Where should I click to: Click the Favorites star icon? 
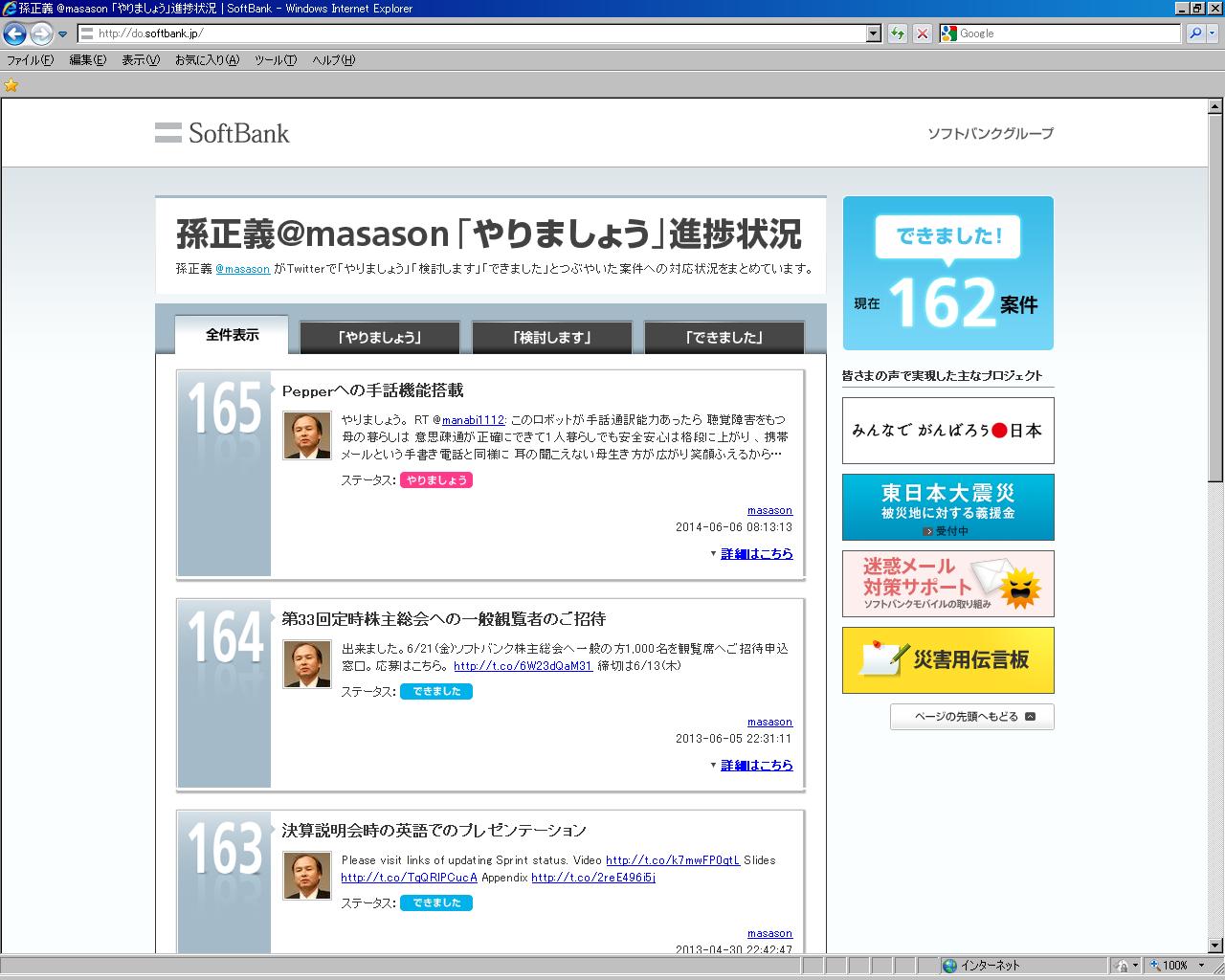(11, 85)
